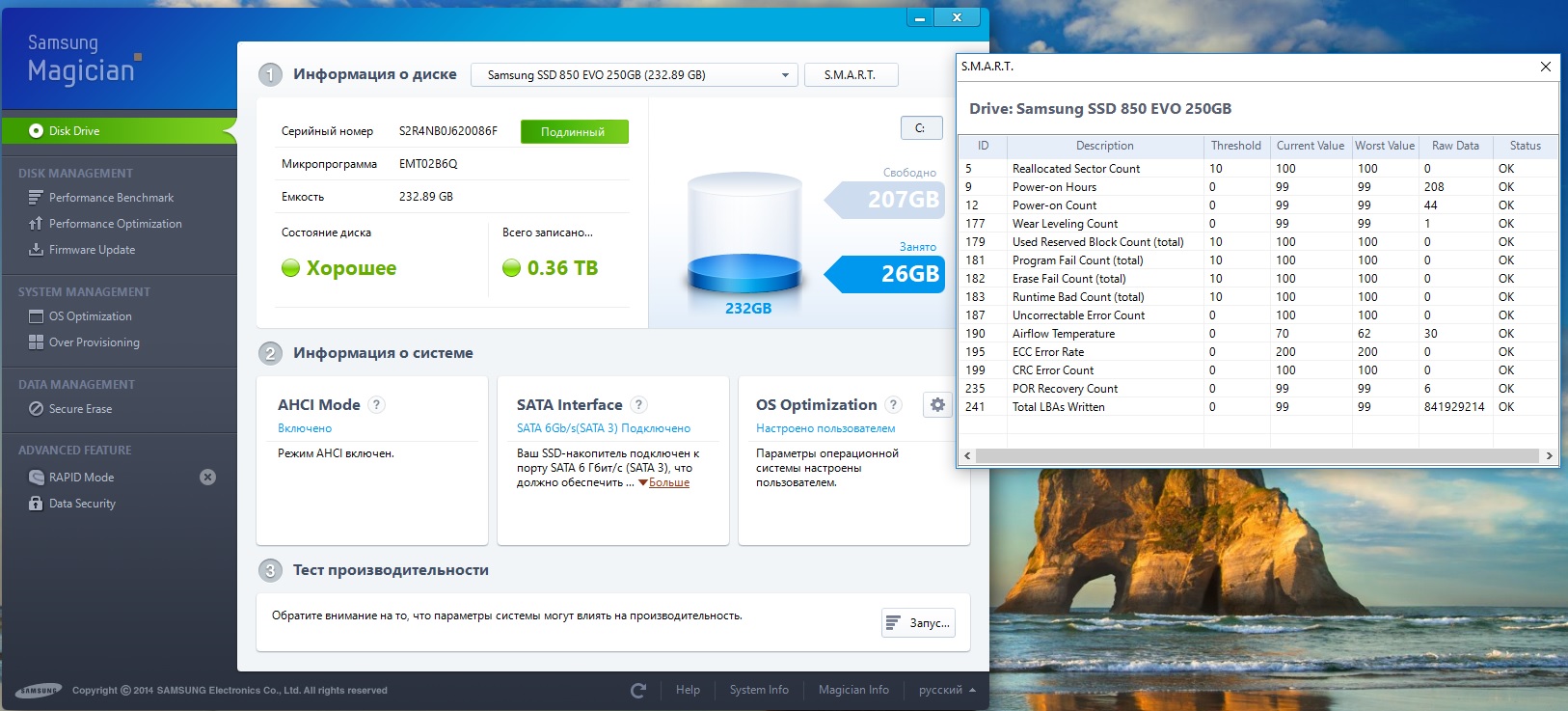Click the AHCI Mode help question mark
Viewport: 1568px width, 711px height.
pos(377,405)
